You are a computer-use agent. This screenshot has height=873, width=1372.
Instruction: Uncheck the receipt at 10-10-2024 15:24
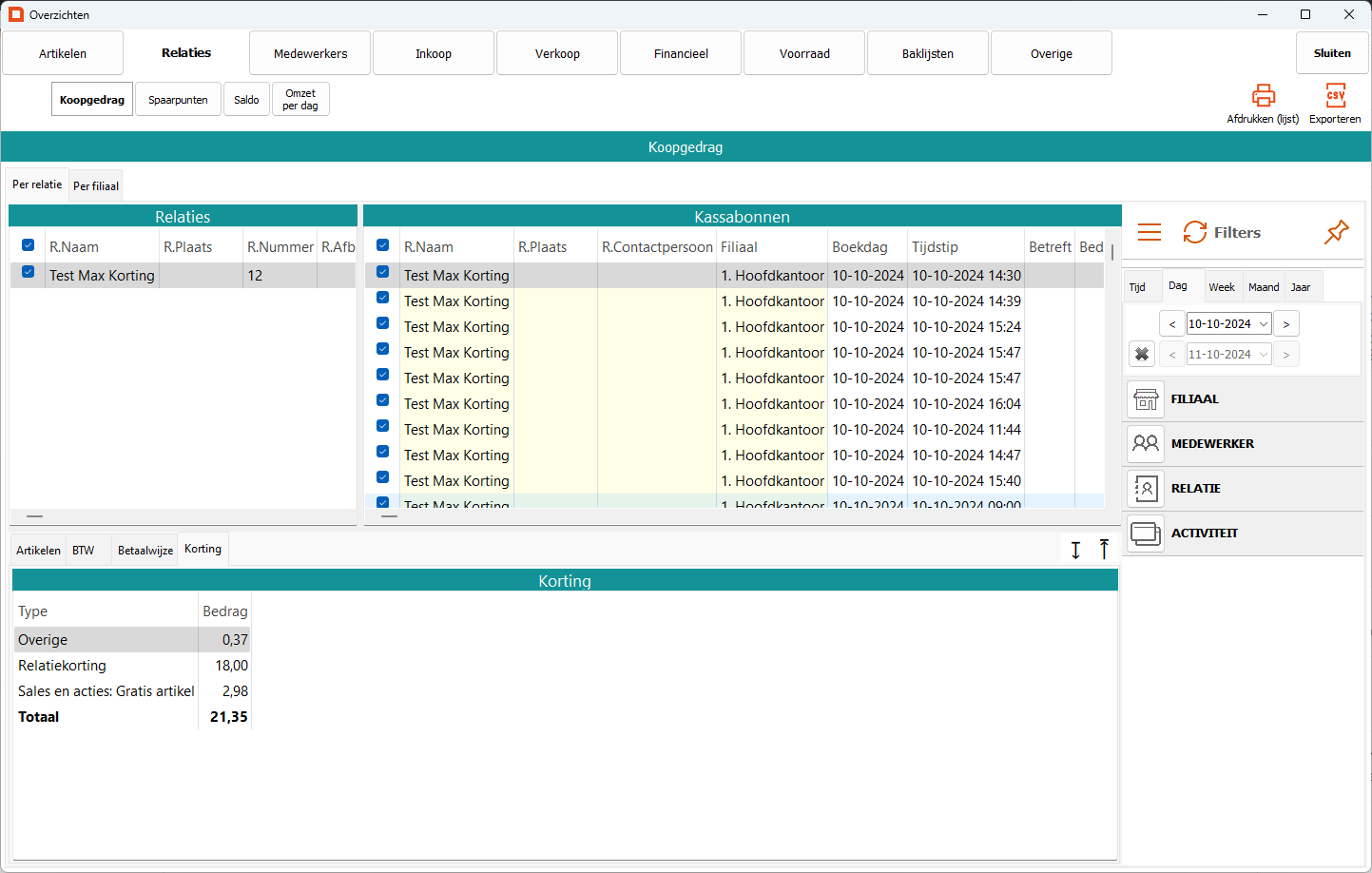click(383, 323)
